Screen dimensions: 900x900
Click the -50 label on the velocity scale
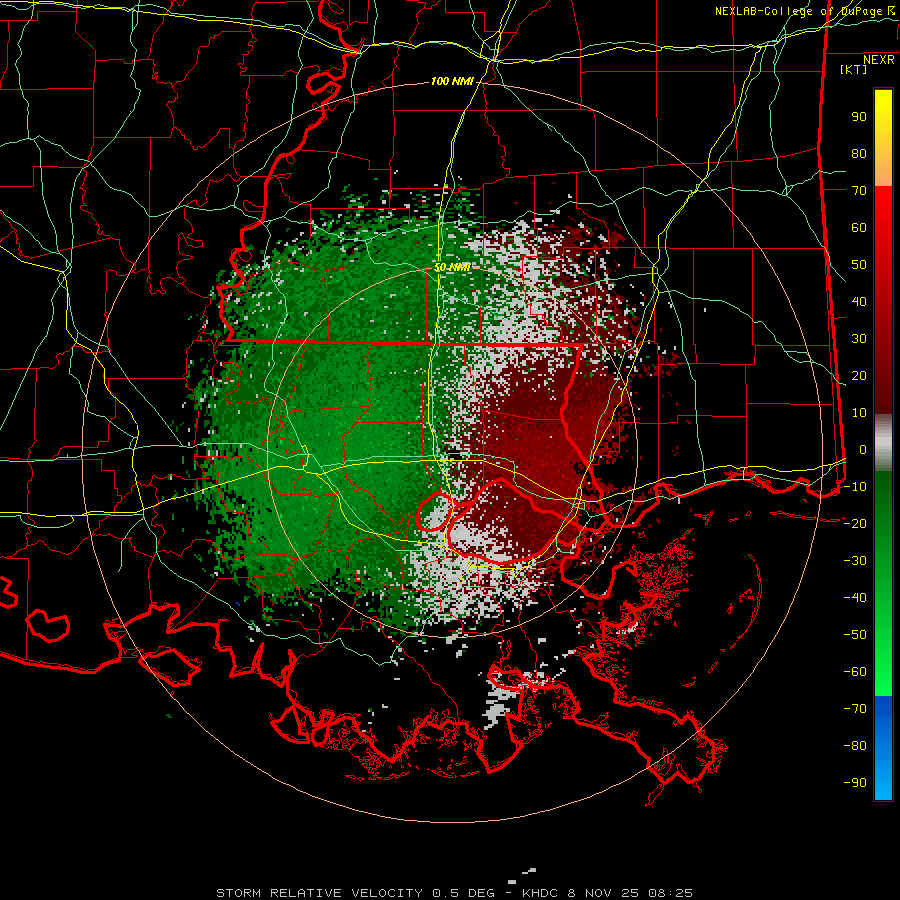(855, 635)
